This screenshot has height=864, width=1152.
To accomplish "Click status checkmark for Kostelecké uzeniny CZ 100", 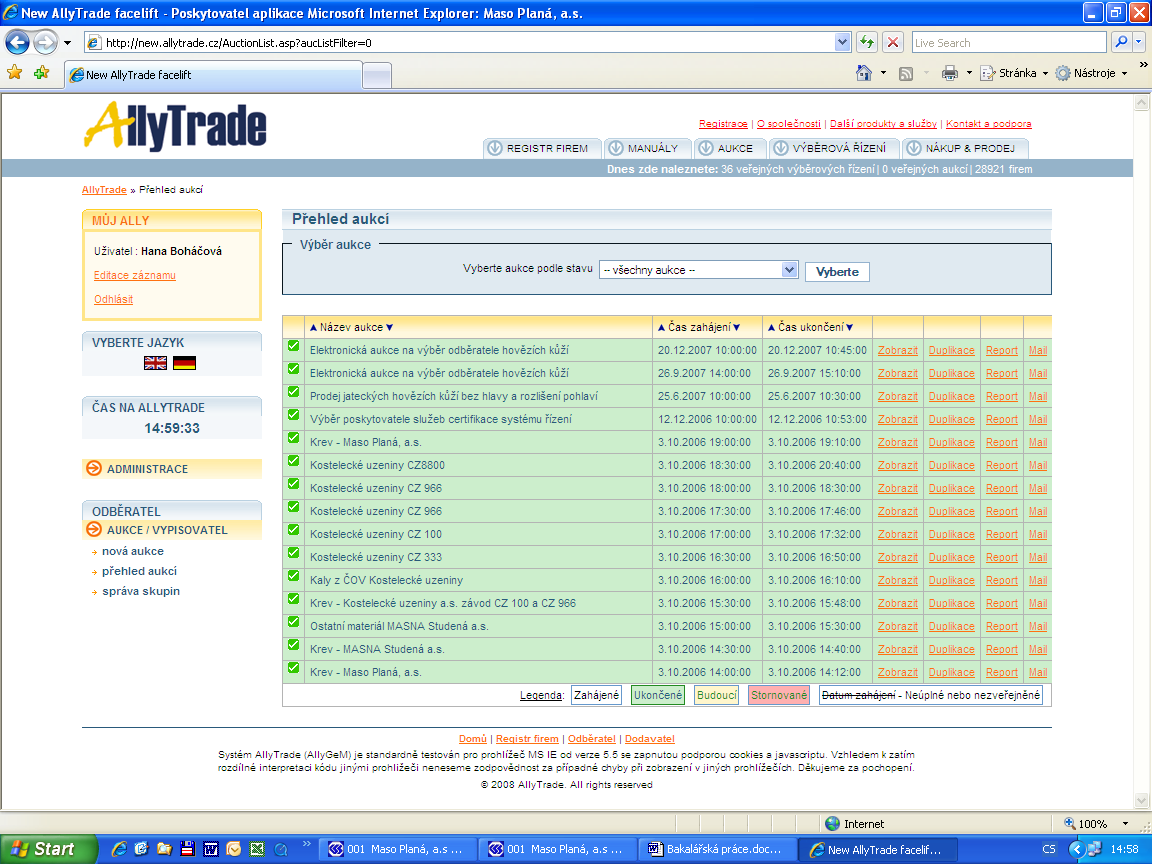I will tap(293, 530).
